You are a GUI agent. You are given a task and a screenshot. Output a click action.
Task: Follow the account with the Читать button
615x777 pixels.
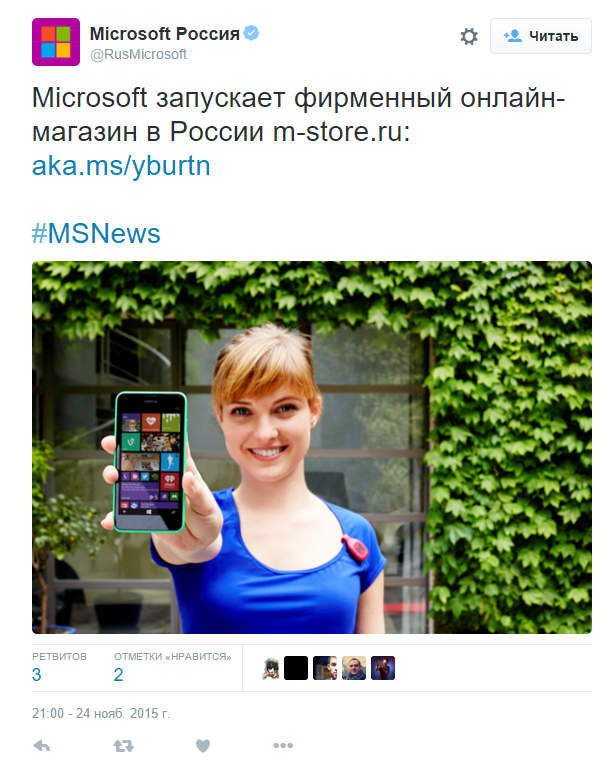click(541, 36)
